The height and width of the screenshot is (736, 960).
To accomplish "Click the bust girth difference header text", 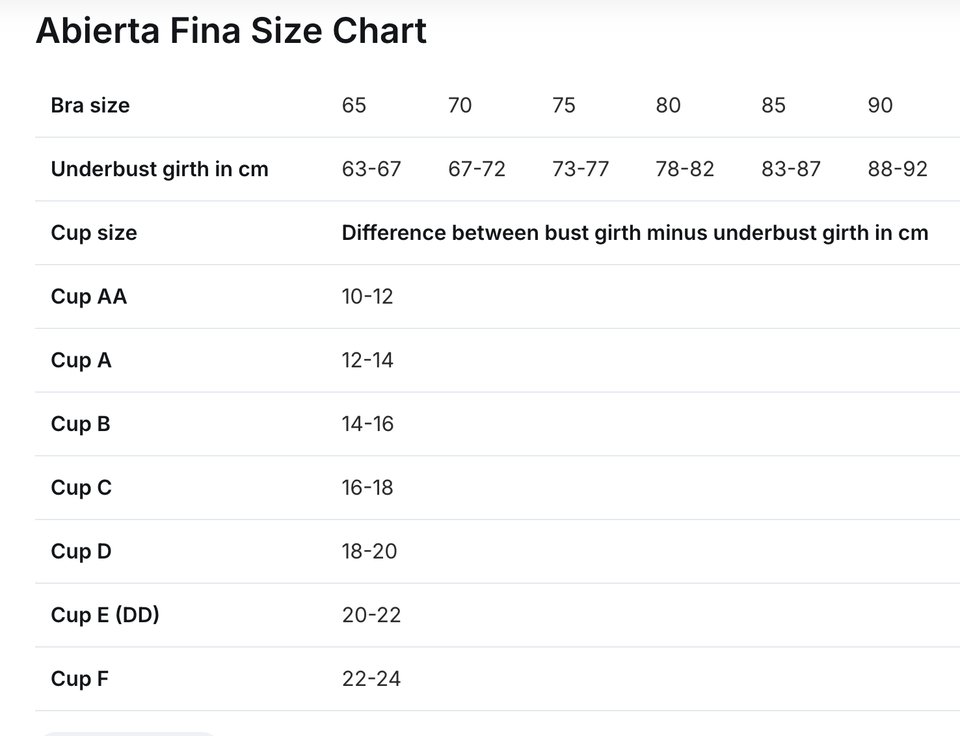I will 635,233.
